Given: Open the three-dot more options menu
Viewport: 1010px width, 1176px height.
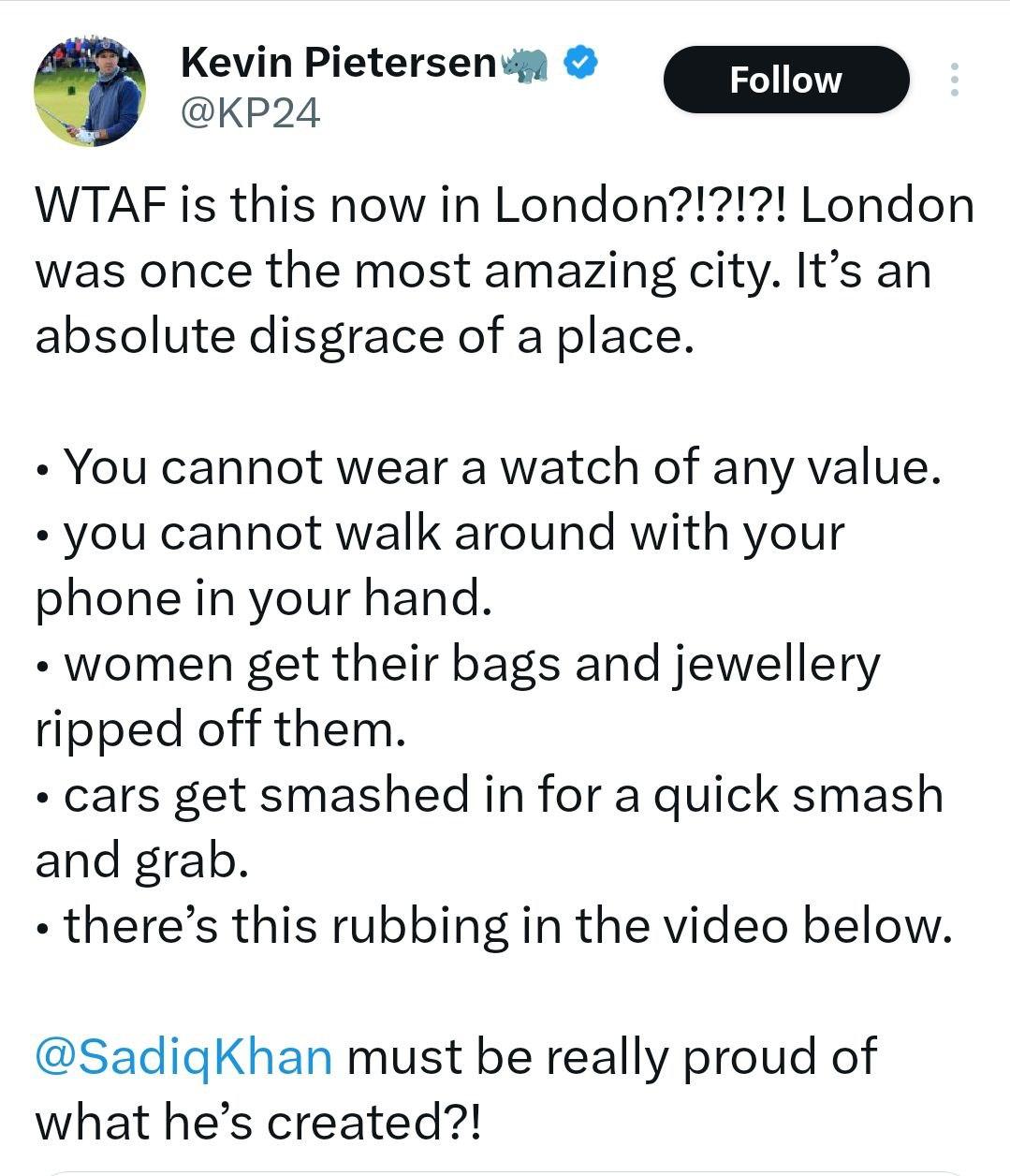Looking at the screenshot, I should click(954, 80).
